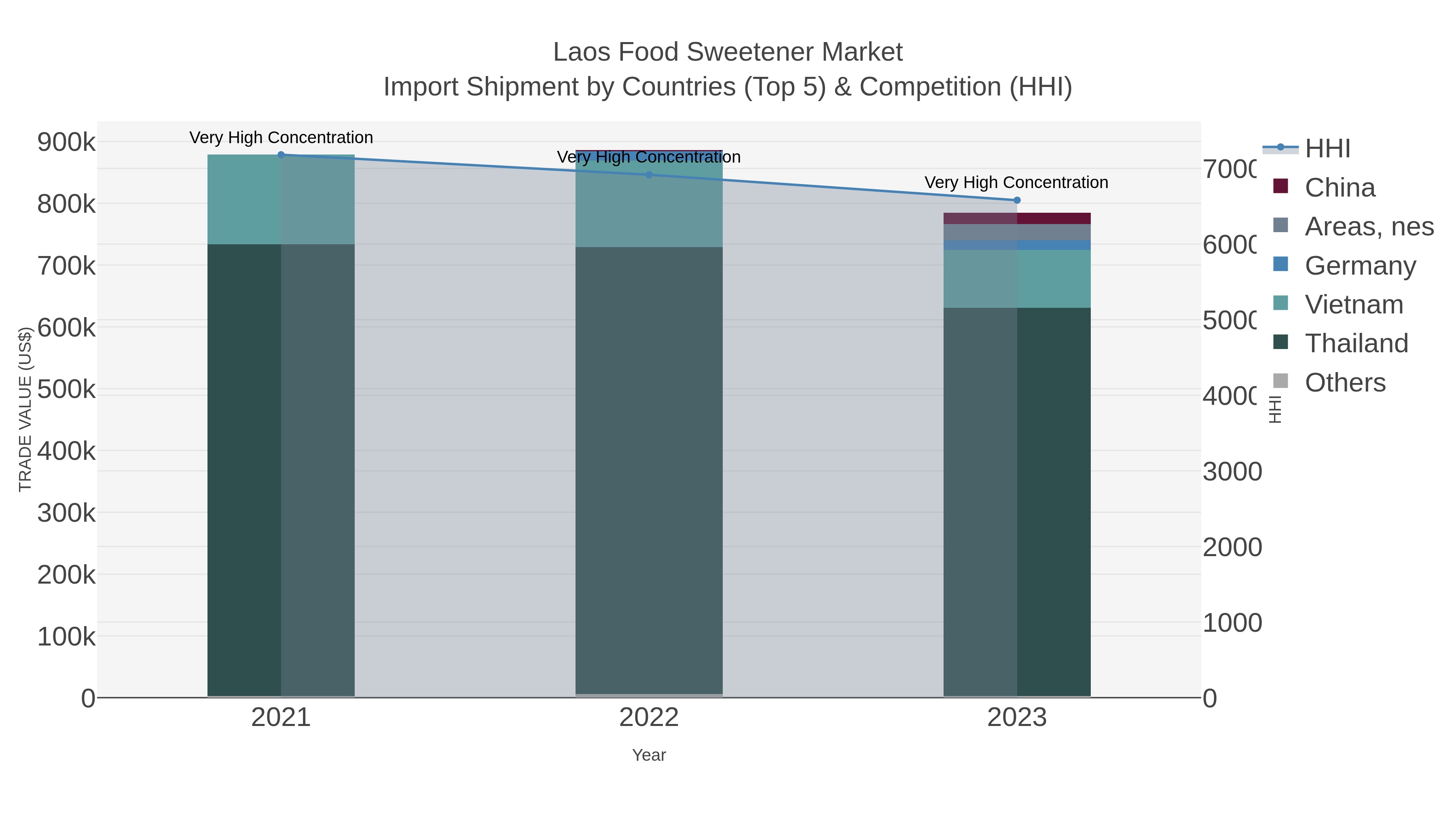The height and width of the screenshot is (819, 1456).
Task: Click the 3000 right-axis tick label
Action: coord(1232,472)
